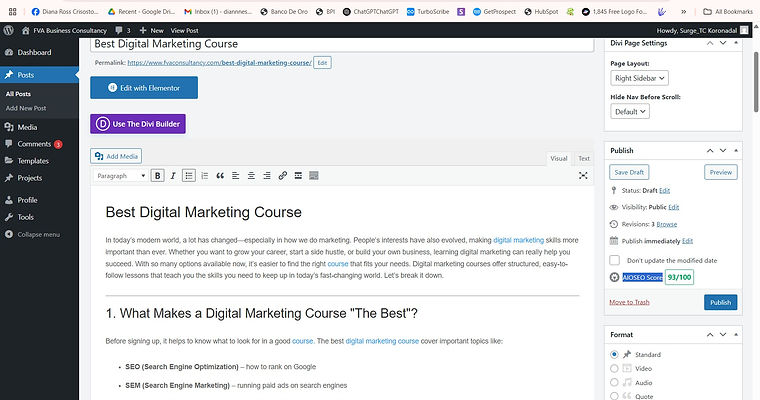
Task: Apply italic formatting in the editor
Action: coord(173,176)
